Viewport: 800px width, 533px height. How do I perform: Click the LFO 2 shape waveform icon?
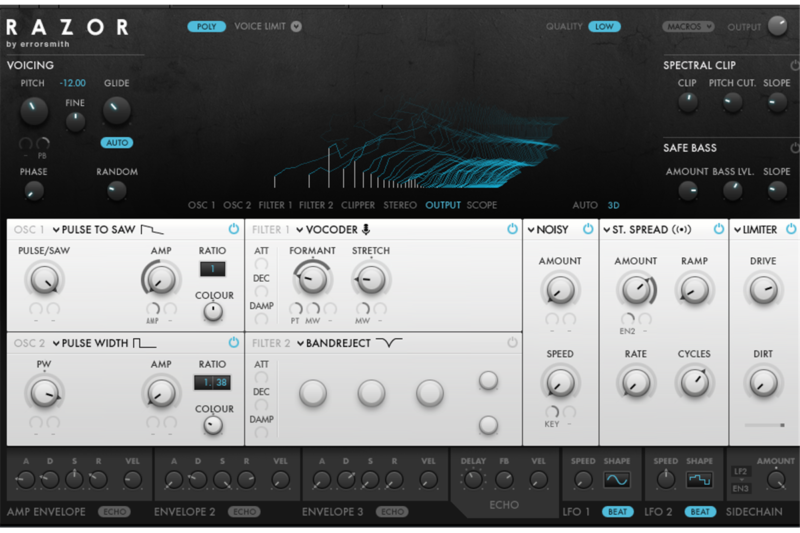(x=699, y=481)
